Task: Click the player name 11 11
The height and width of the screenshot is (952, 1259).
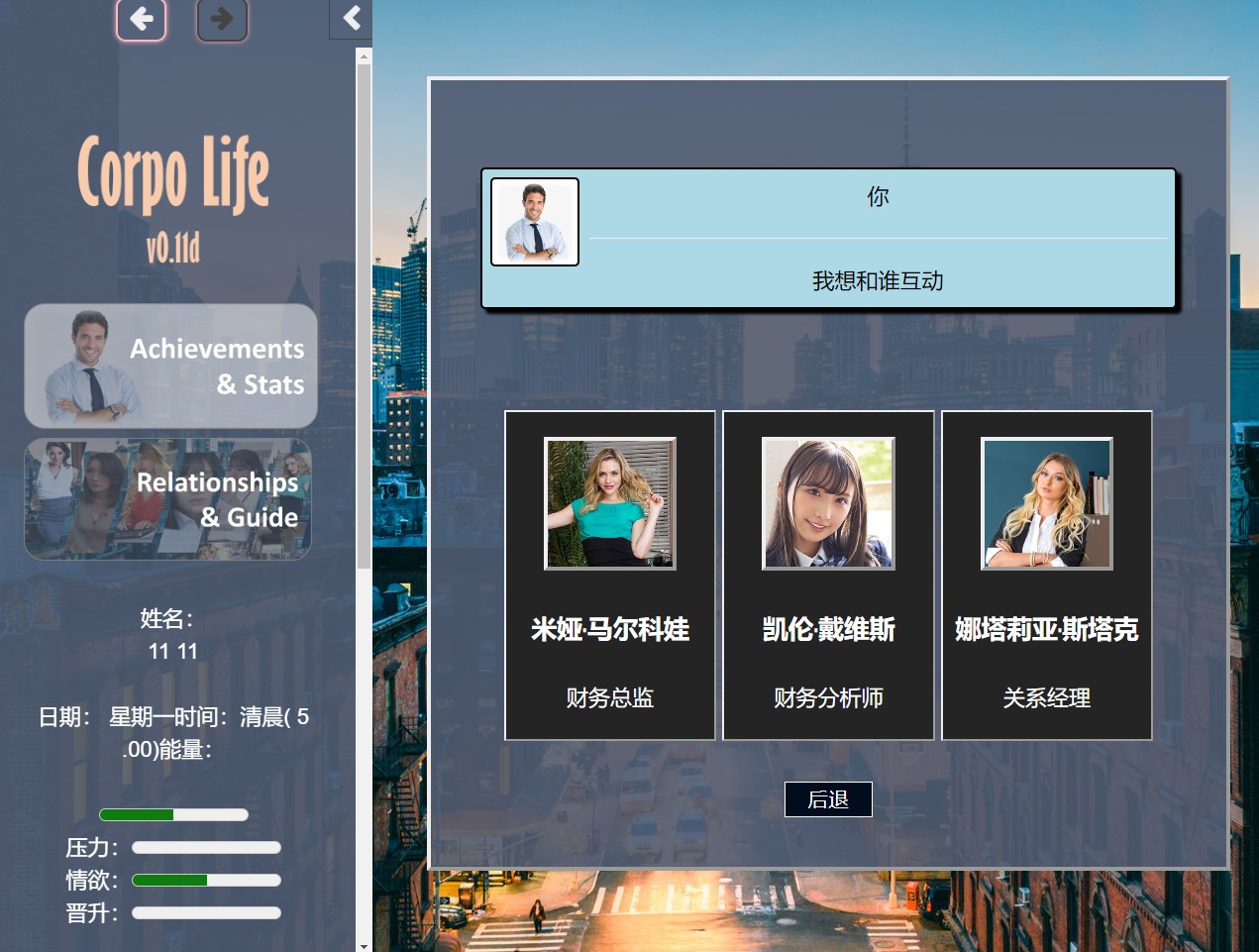Action: (x=173, y=651)
